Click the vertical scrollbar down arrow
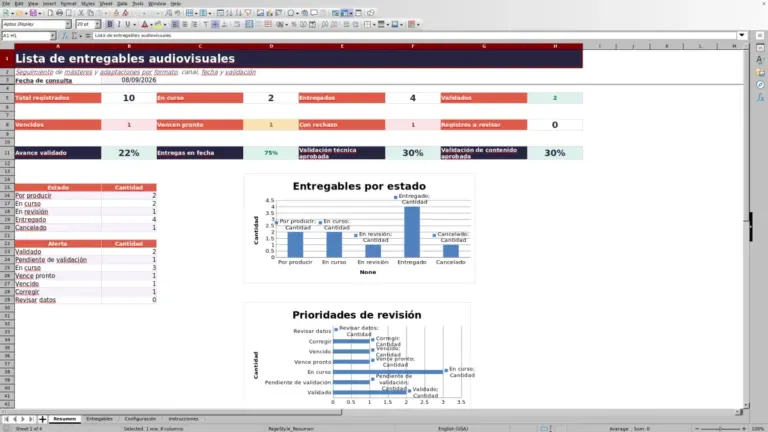This screenshot has width=768, height=432. point(746,406)
